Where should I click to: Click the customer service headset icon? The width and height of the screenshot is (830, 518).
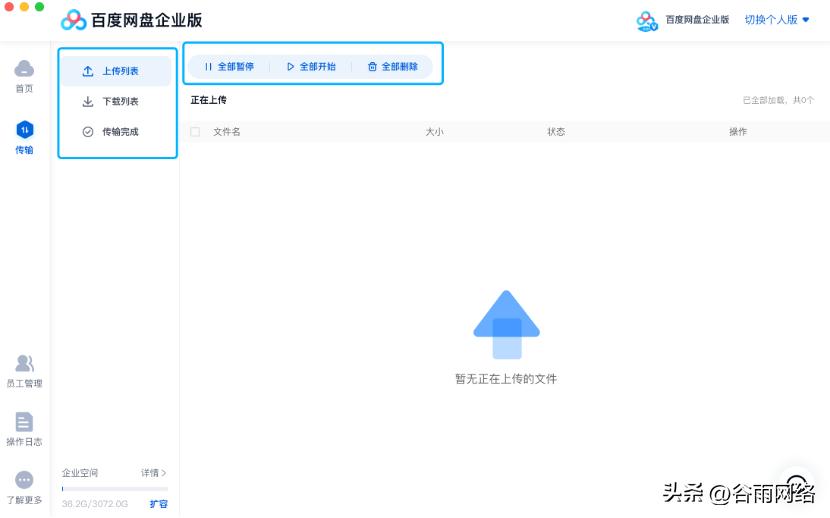click(x=797, y=484)
